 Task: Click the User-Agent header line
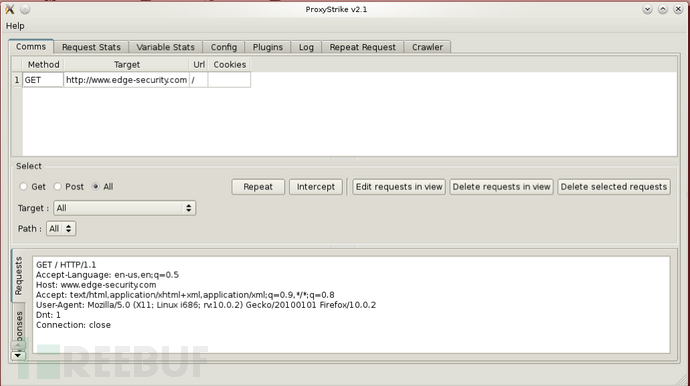[x=206, y=305]
